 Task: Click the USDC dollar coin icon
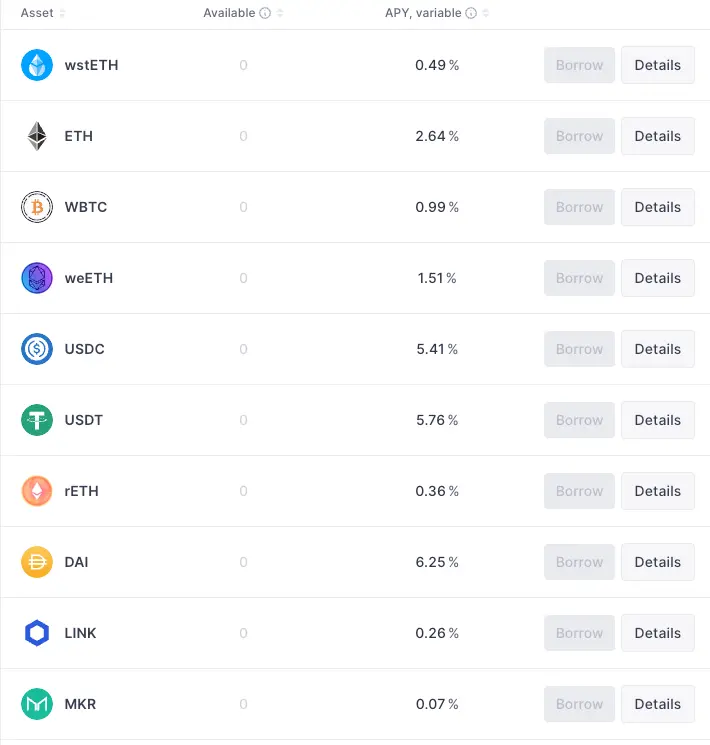pos(37,349)
